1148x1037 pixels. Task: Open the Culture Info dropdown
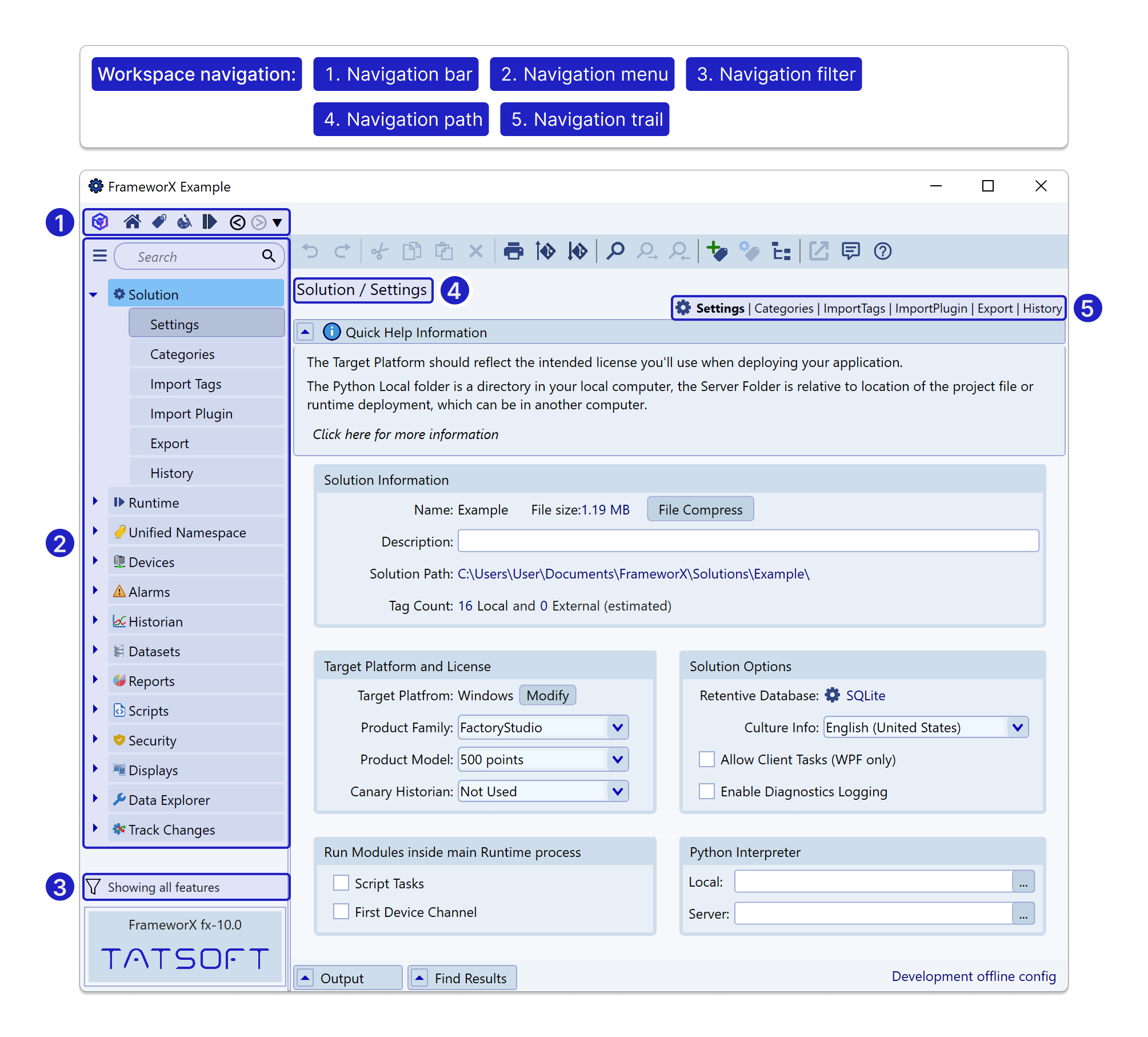[x=1017, y=728]
